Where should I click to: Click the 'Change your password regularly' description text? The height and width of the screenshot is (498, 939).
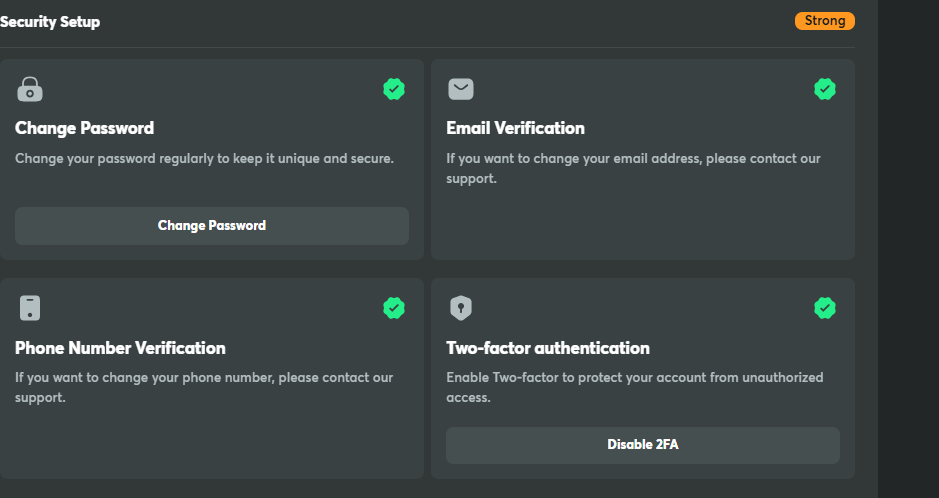pyautogui.click(x=204, y=158)
